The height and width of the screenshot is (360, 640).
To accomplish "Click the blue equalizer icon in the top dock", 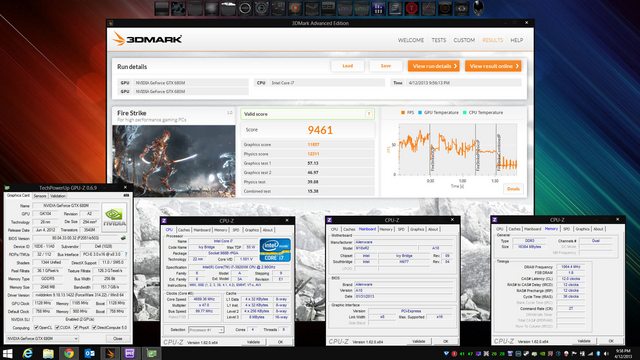I will coord(378,9).
